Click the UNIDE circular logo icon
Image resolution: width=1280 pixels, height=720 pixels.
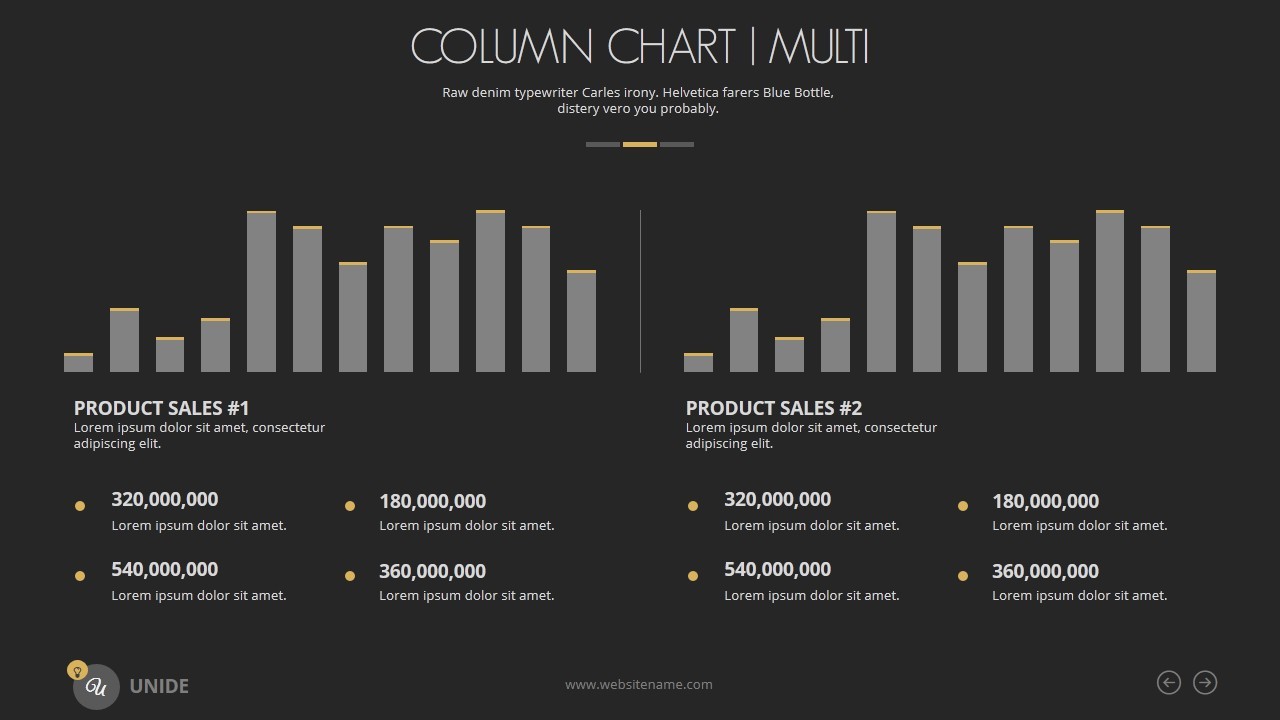coord(97,687)
